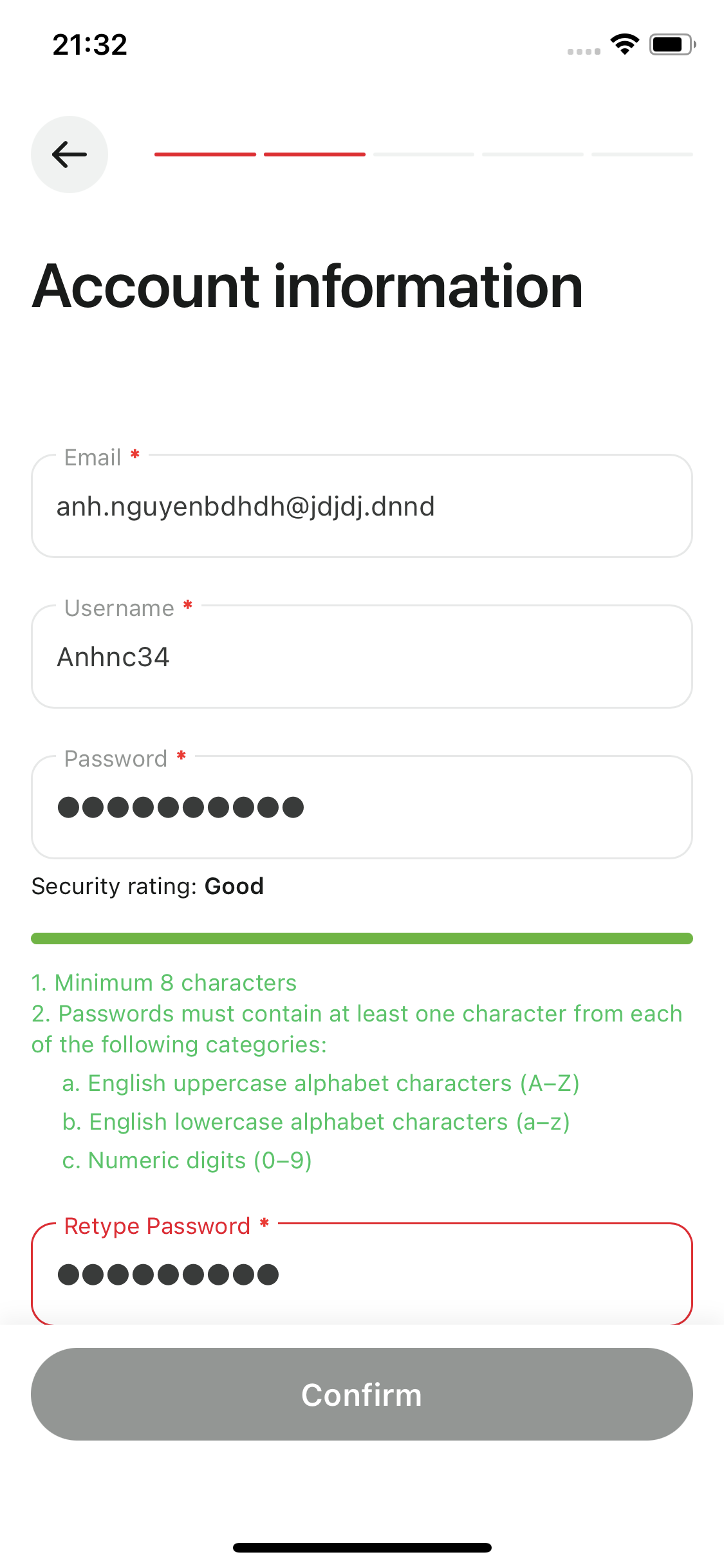Image resolution: width=724 pixels, height=1568 pixels.
Task: Tap the home indicator bar
Action: point(362,1547)
